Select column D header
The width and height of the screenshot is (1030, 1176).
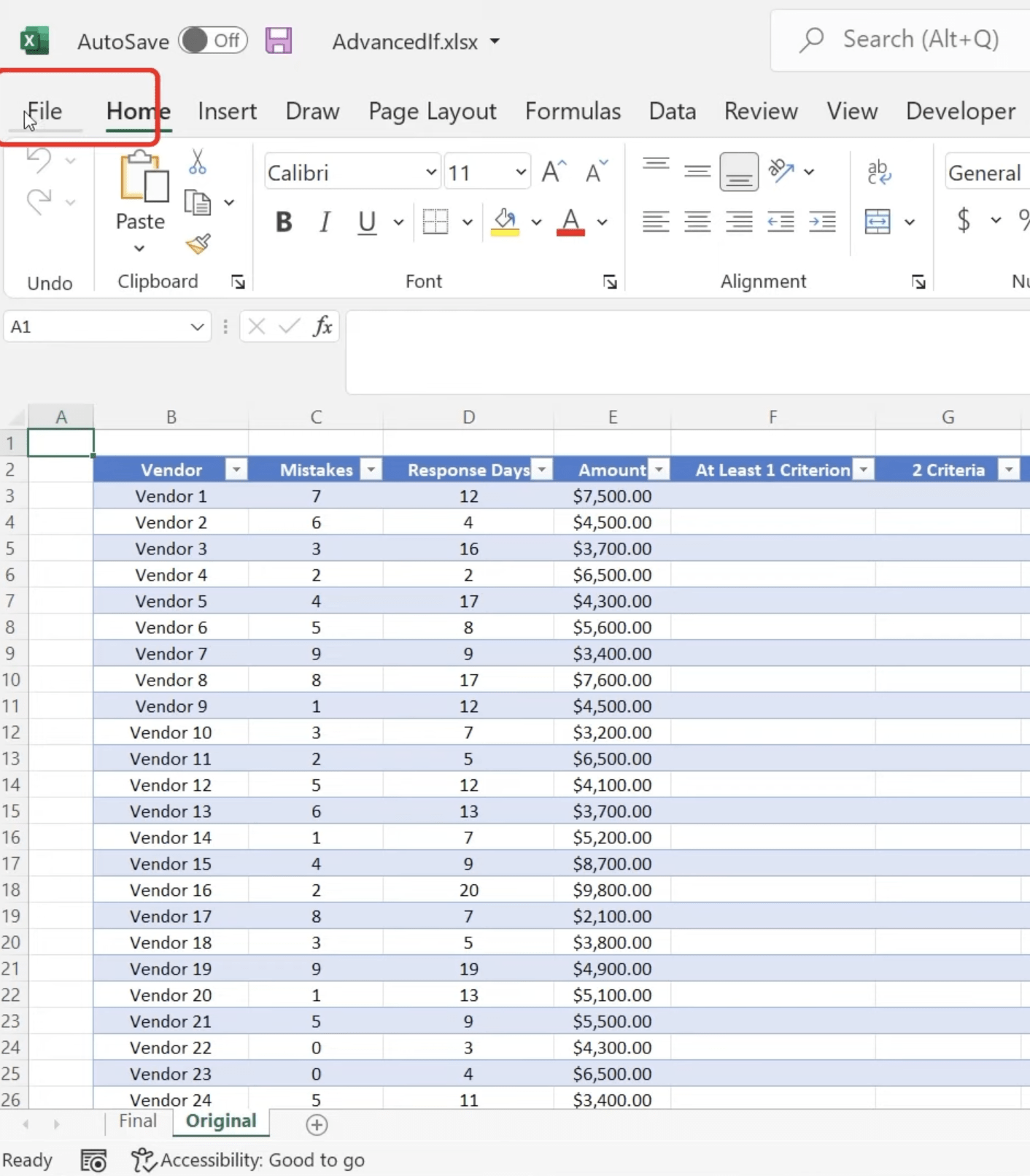click(468, 417)
